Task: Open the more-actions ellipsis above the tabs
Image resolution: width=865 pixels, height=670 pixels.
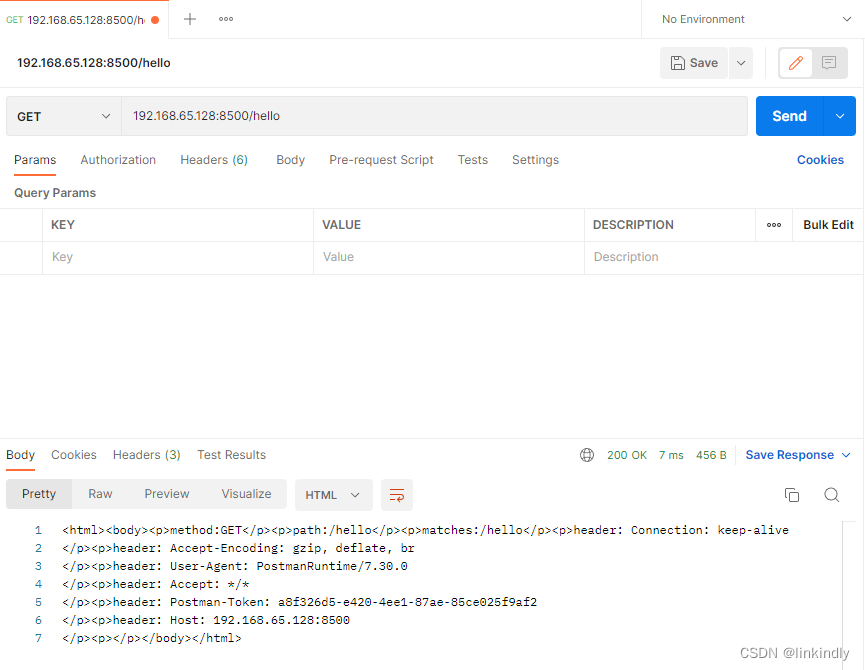Action: click(x=225, y=18)
